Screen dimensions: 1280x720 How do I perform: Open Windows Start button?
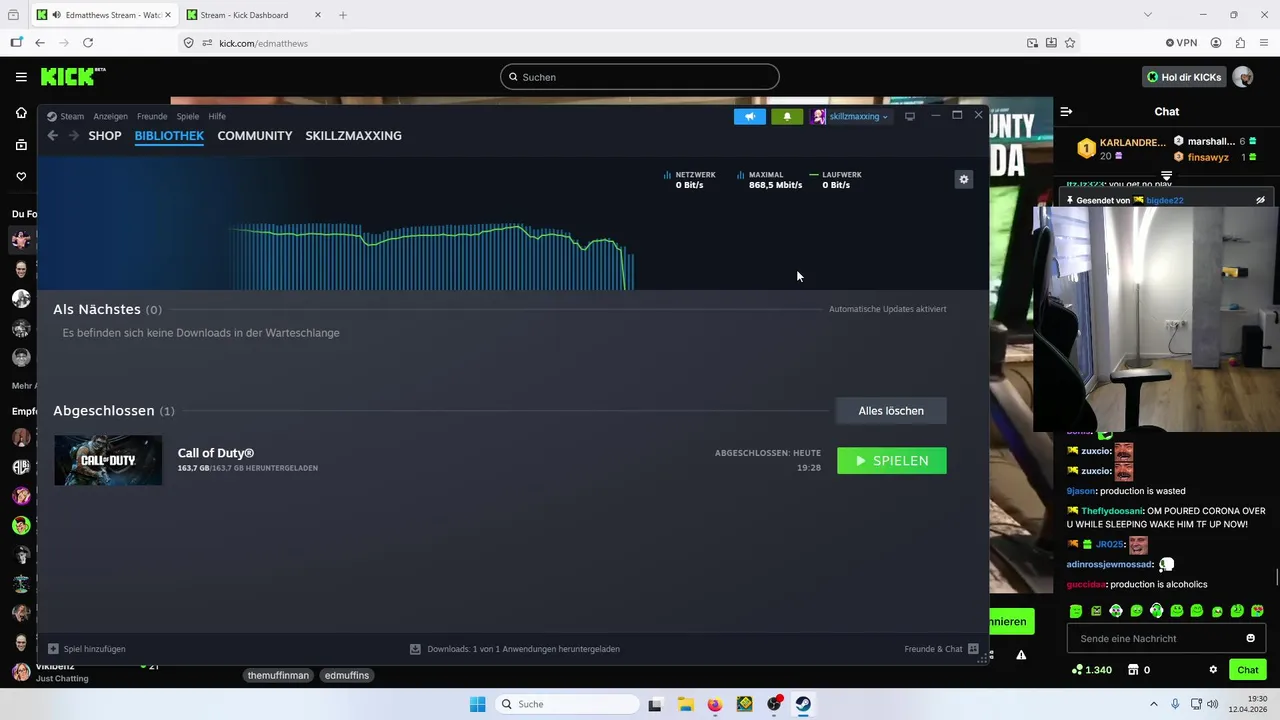478,704
